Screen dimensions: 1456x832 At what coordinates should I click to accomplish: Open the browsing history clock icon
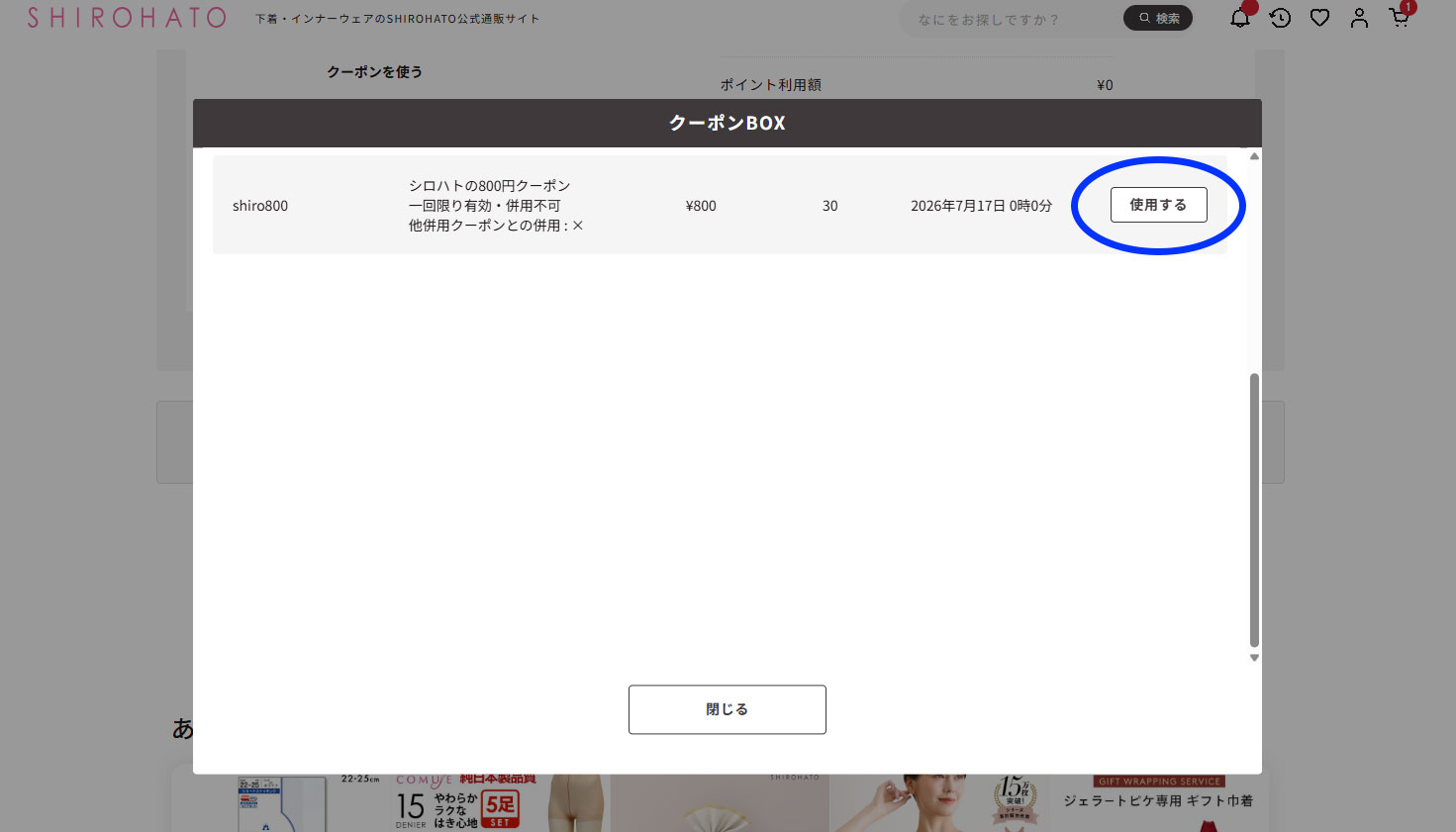1280,18
